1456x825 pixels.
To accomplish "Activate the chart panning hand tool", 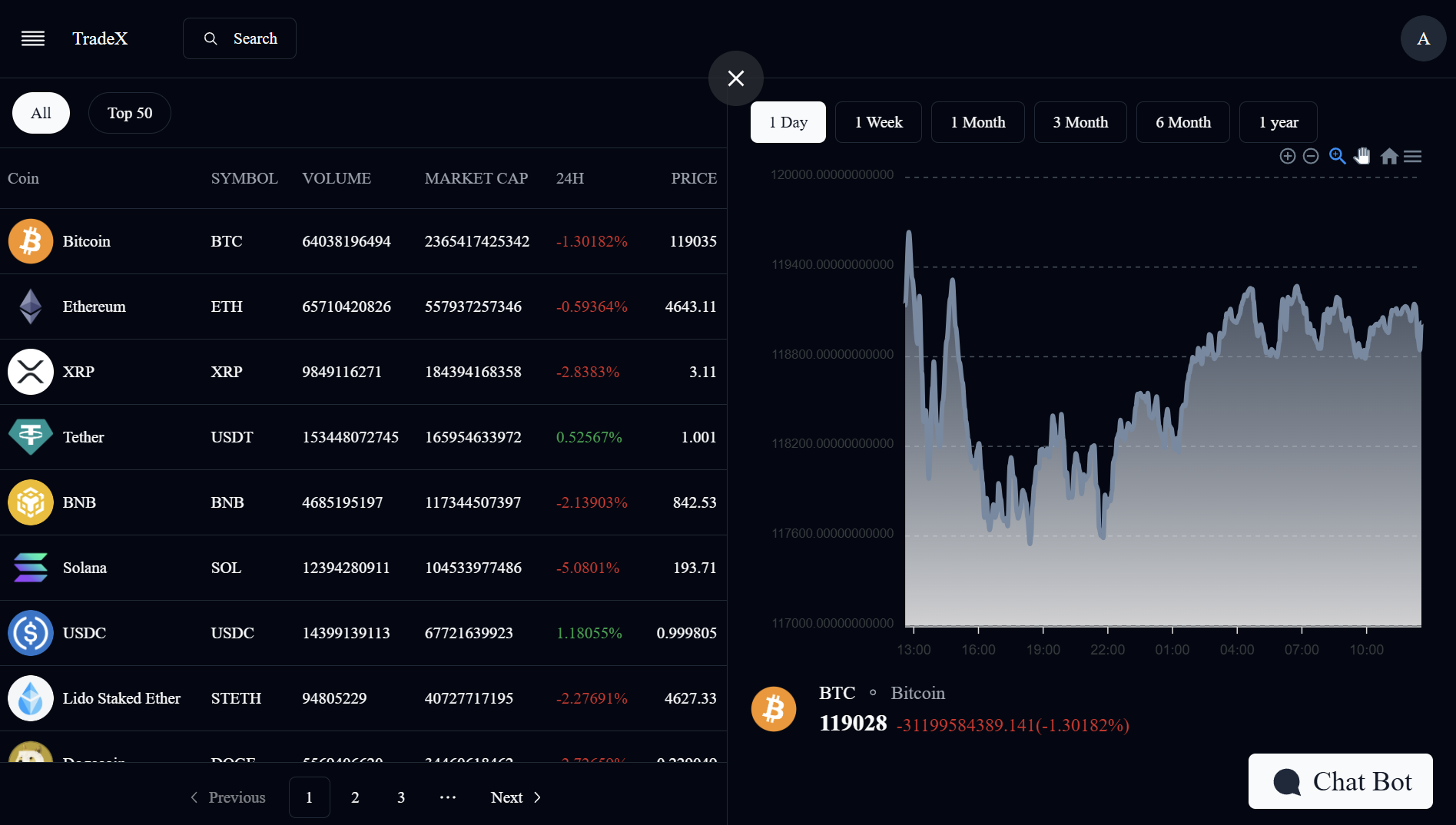I will tap(1362, 156).
